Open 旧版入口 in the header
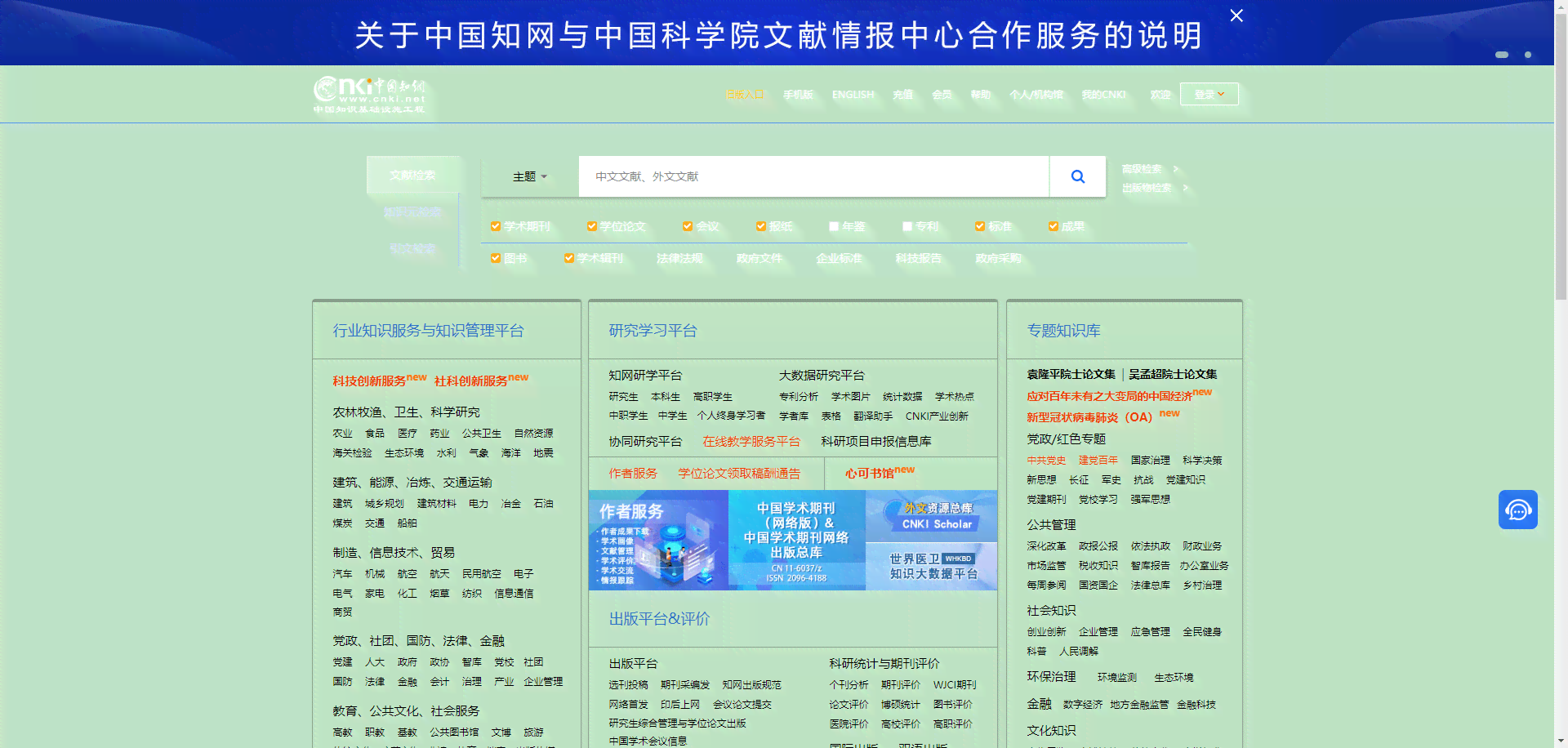Screen dimensions: 1568x748 coord(745,95)
